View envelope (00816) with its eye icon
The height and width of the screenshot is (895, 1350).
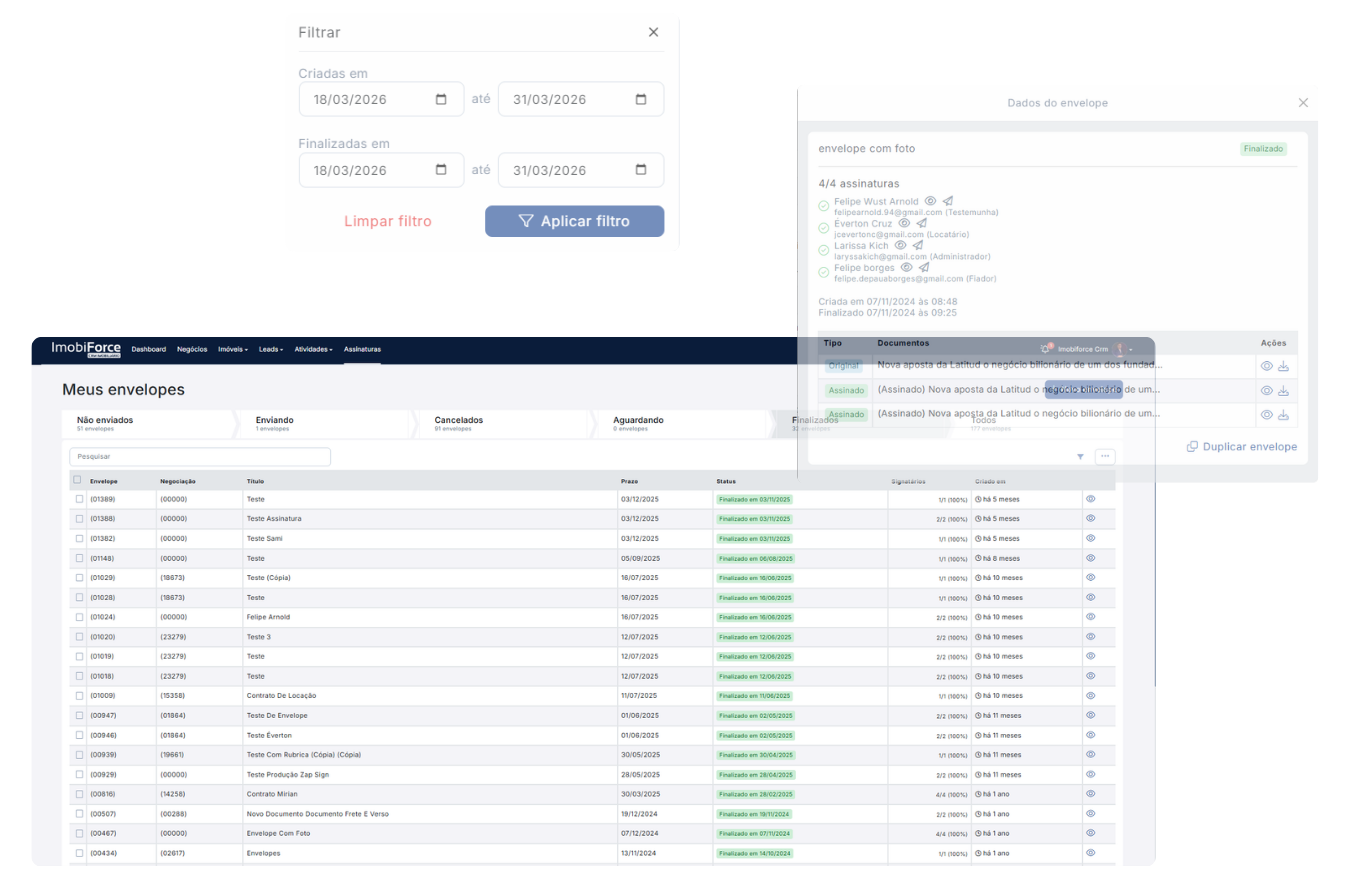[x=1091, y=793]
